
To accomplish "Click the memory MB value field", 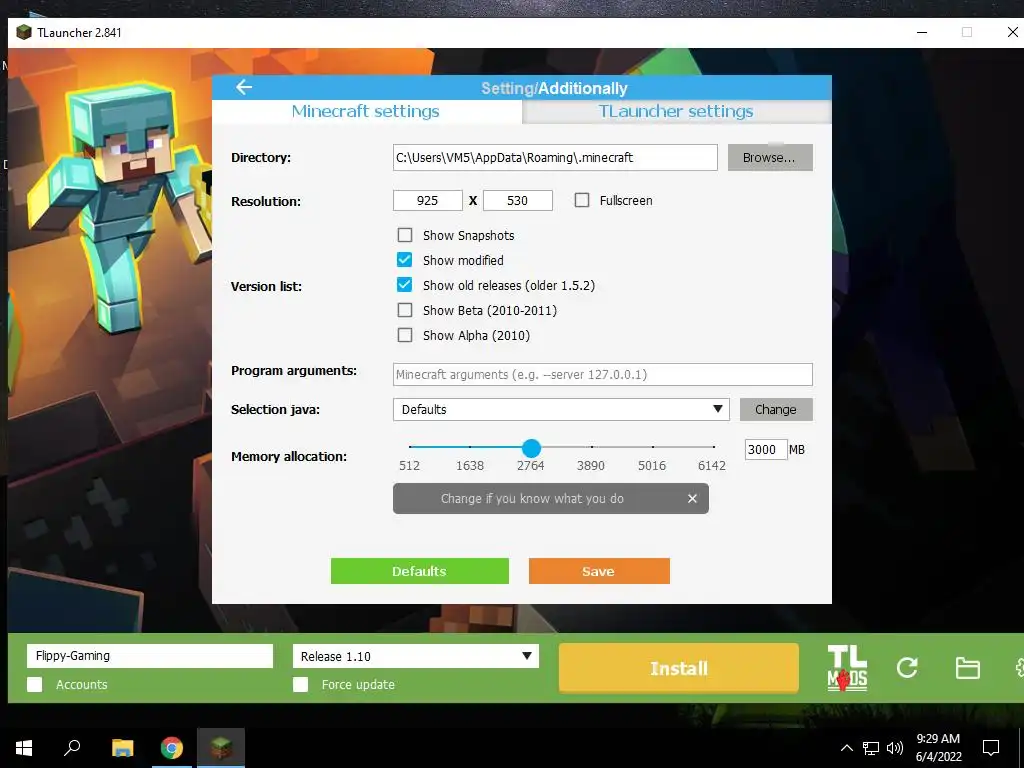I will click(765, 449).
